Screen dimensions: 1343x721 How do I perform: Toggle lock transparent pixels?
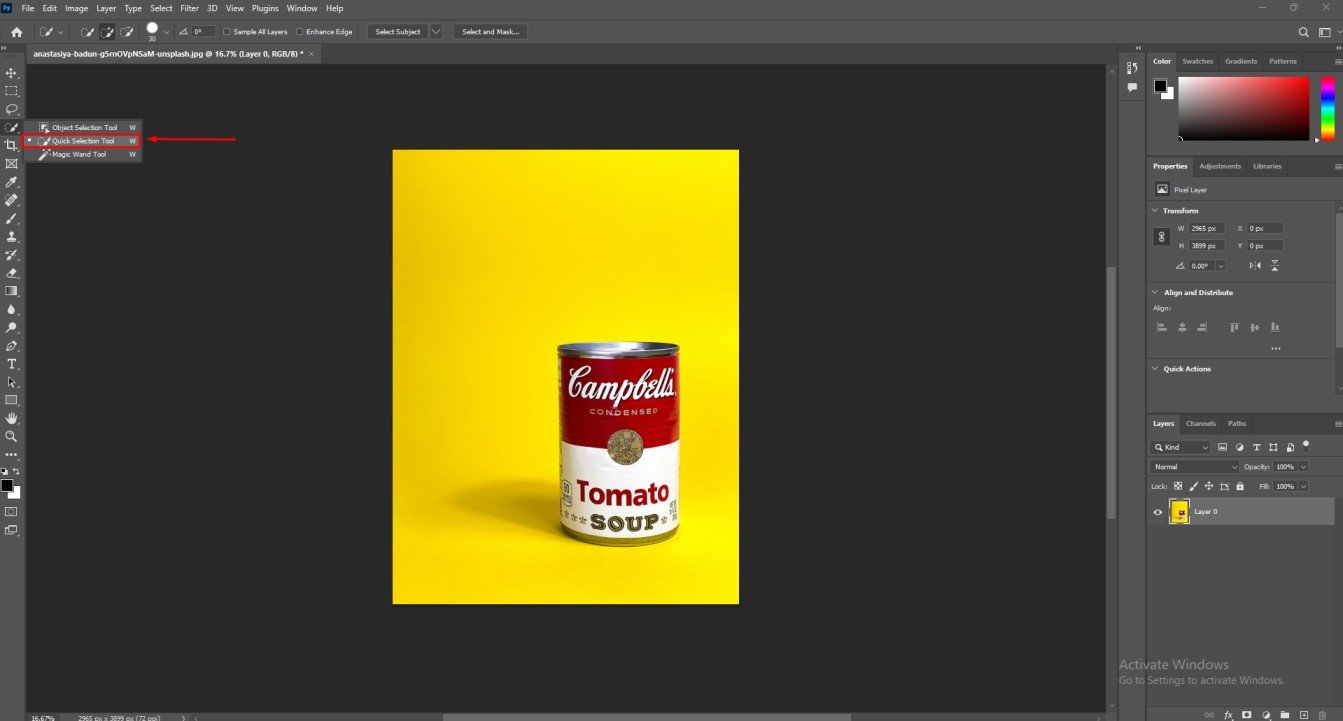(1178, 486)
